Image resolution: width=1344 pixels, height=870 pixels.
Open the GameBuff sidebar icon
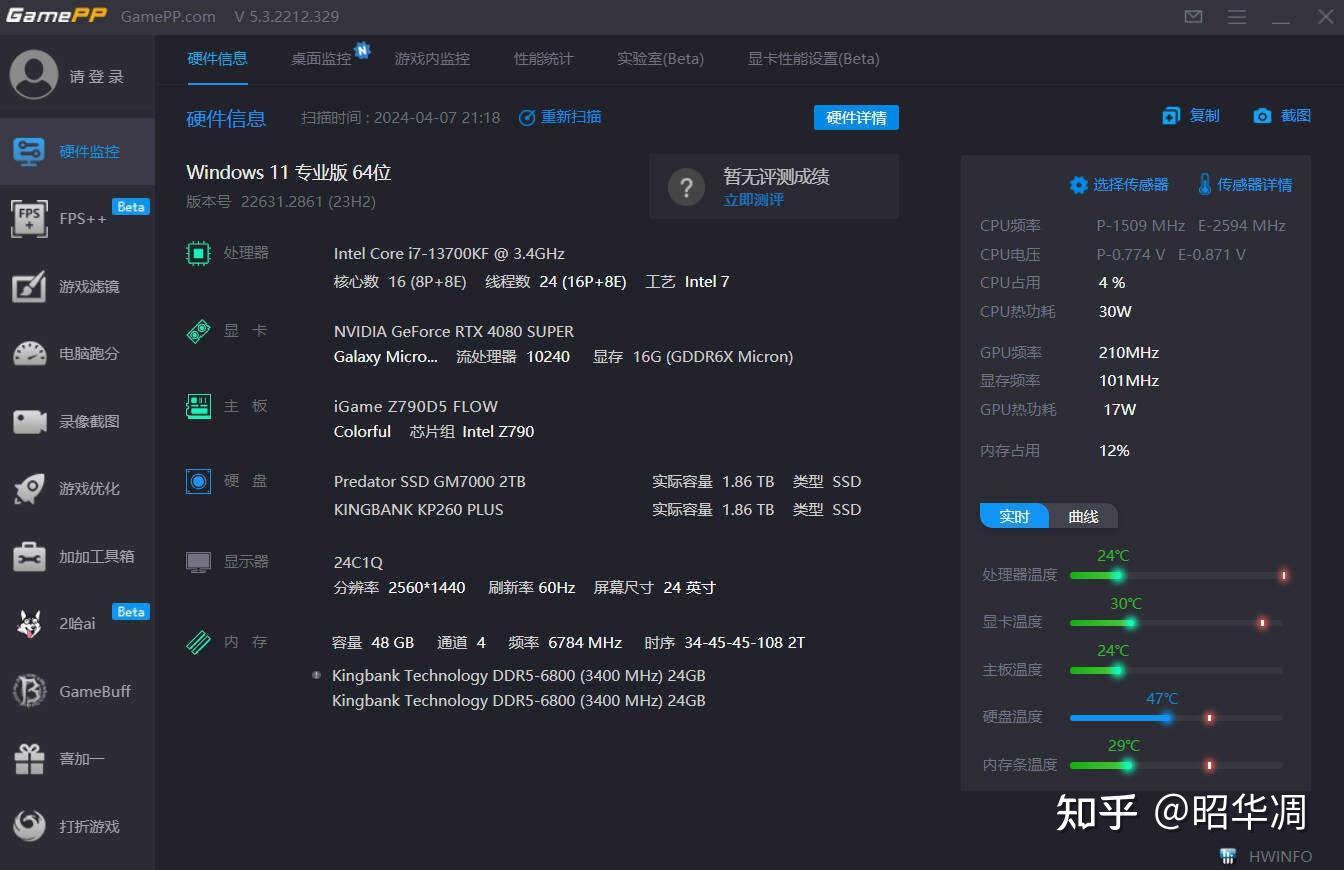point(29,691)
